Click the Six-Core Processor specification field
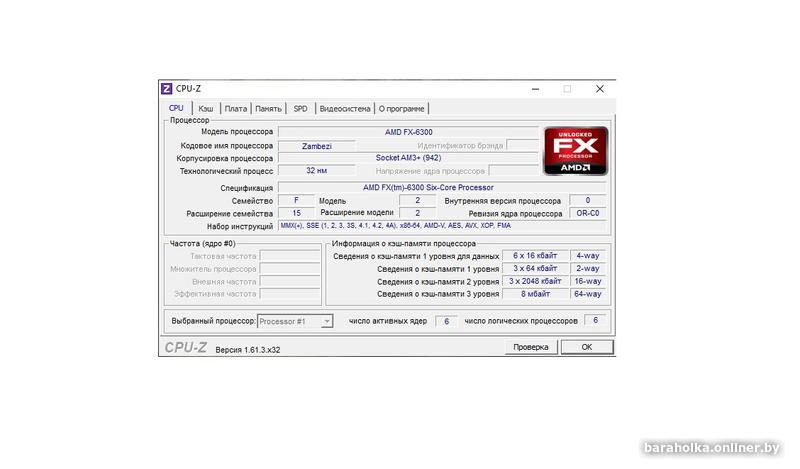 click(442, 188)
